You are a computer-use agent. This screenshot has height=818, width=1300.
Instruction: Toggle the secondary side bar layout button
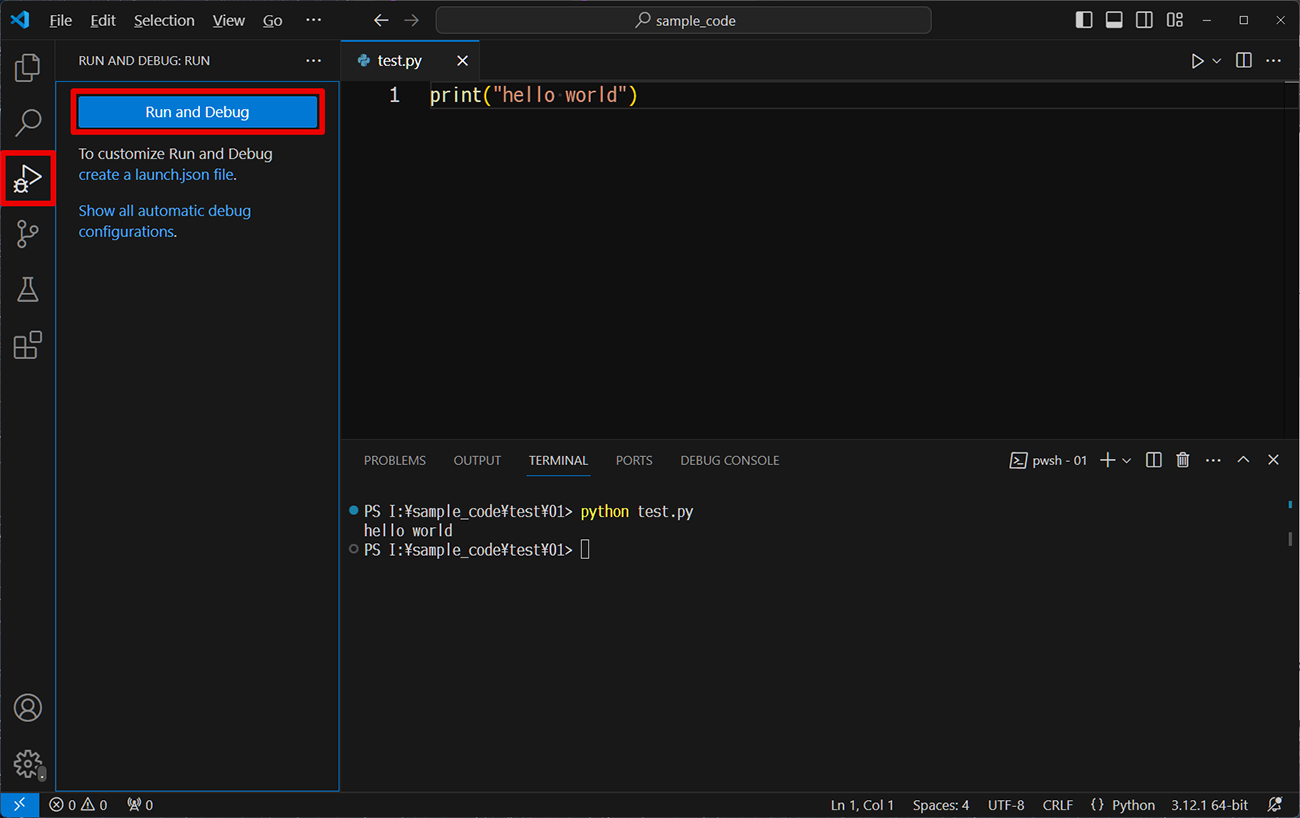click(x=1144, y=20)
